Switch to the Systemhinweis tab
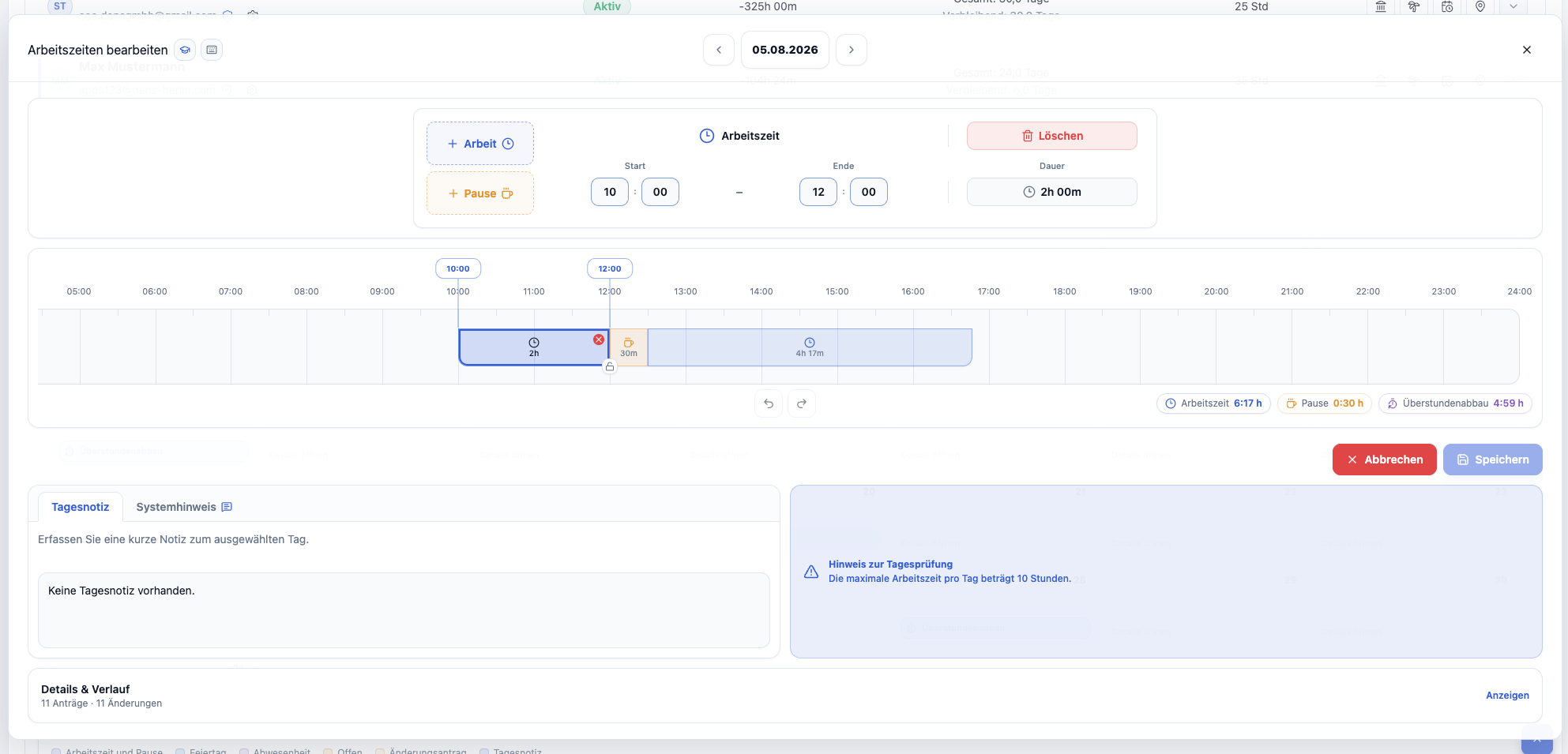The image size is (1568, 754). (x=184, y=507)
